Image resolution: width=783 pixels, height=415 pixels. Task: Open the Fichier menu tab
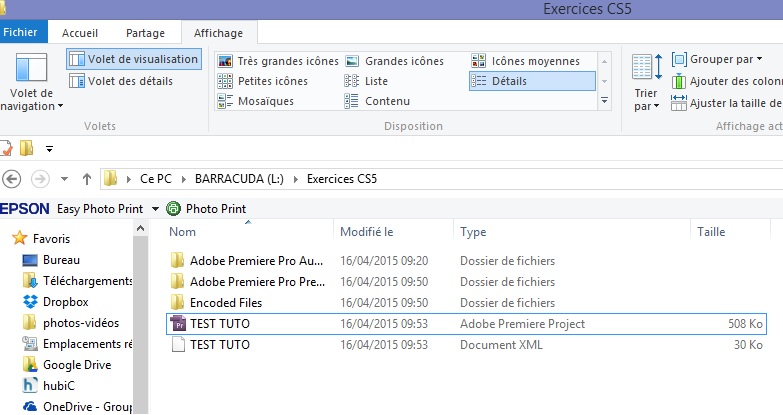(20, 32)
